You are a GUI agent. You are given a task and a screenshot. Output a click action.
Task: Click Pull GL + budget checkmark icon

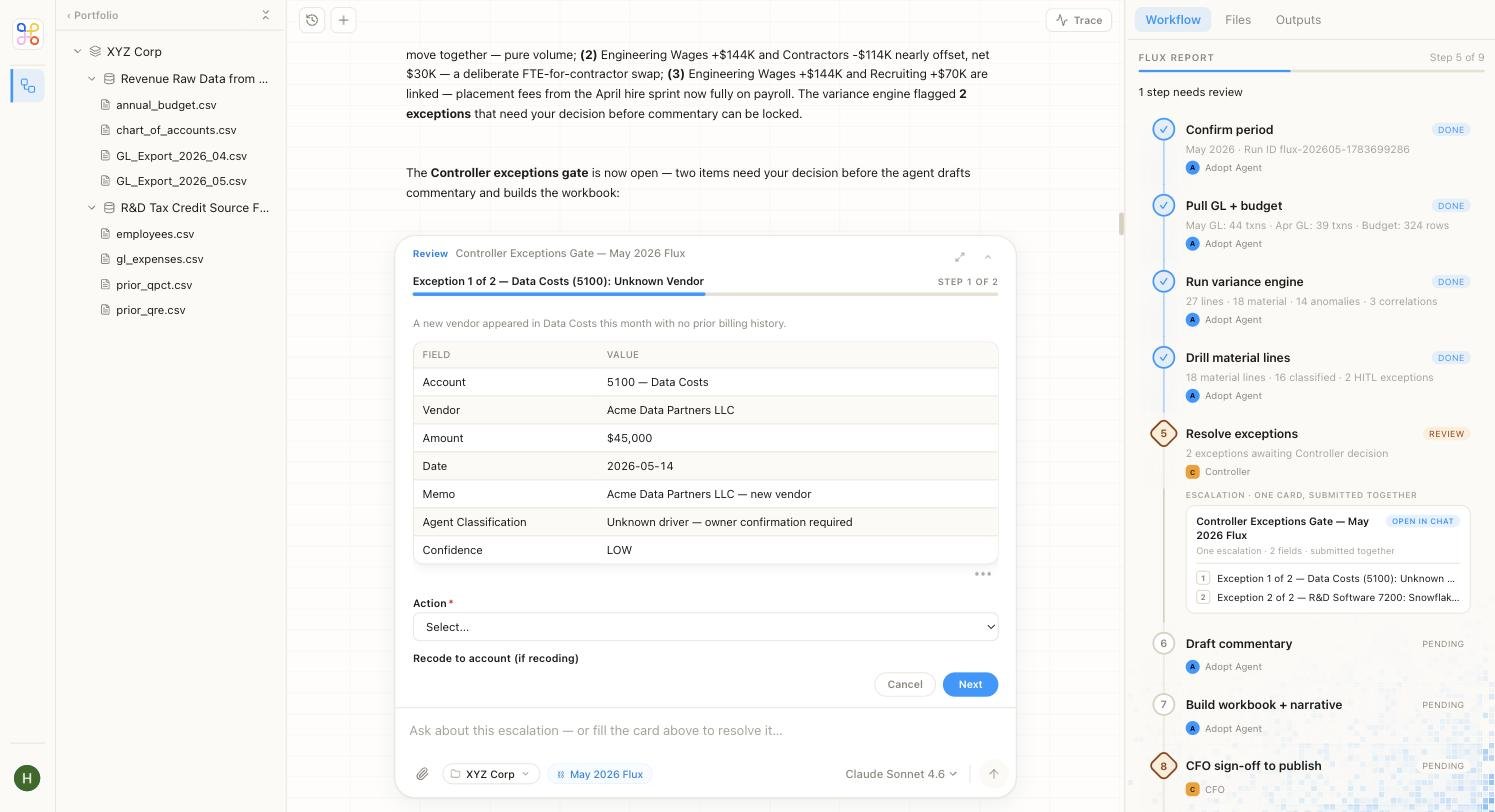coord(1163,205)
